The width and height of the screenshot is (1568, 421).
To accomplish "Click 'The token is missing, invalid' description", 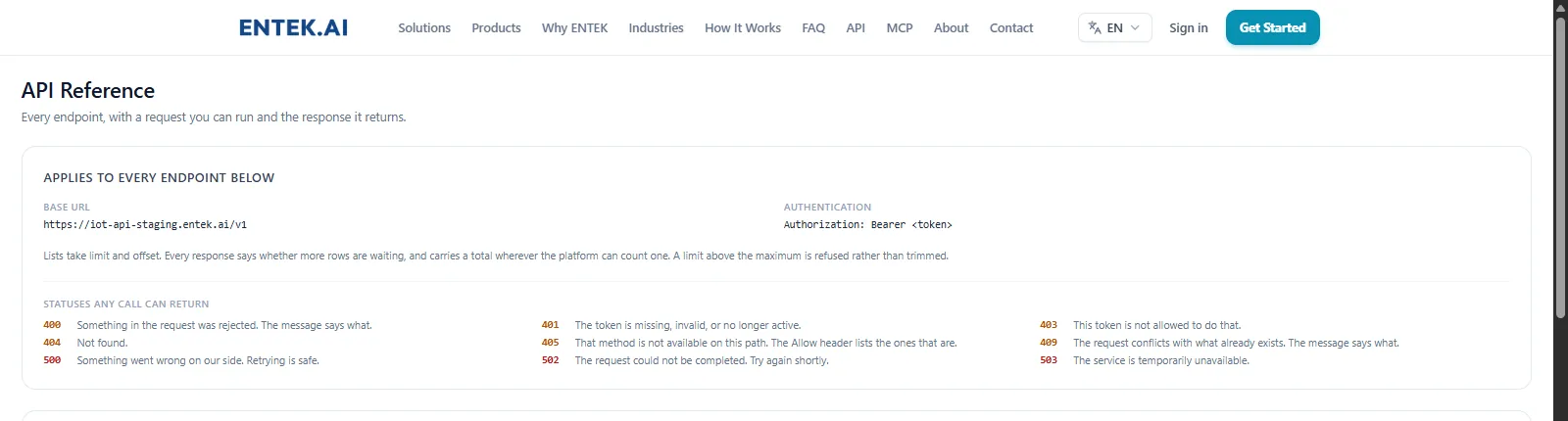I will pos(688,325).
